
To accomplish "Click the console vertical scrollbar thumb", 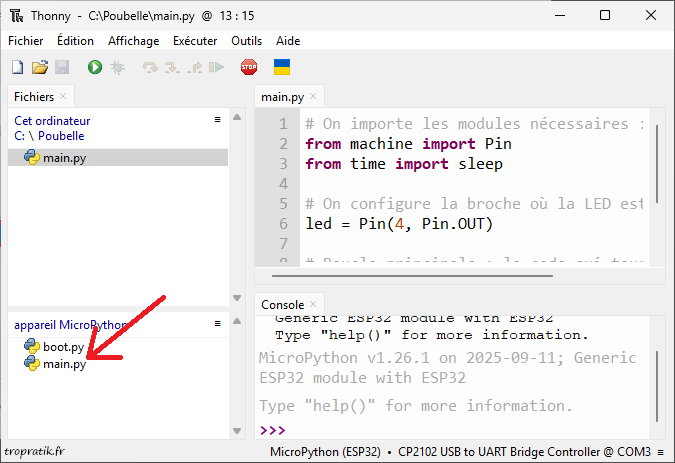I will click(x=657, y=386).
